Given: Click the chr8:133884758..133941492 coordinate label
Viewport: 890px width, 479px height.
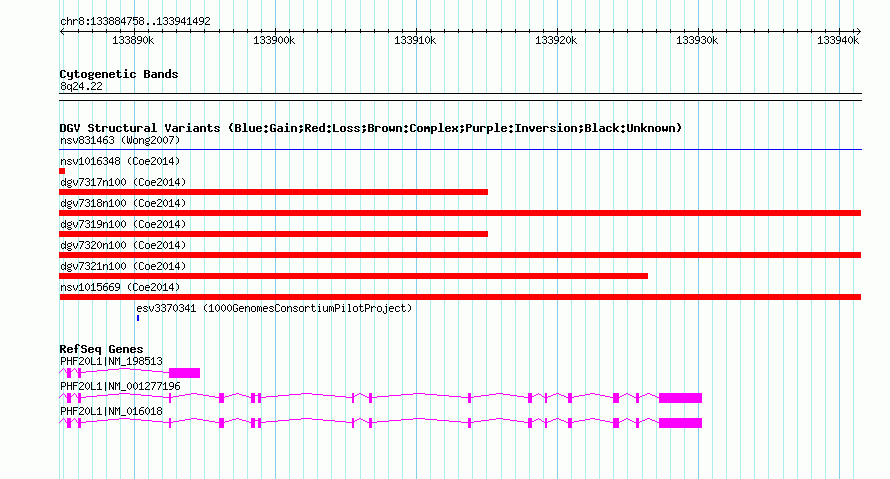Looking at the screenshot, I should click(135, 21).
